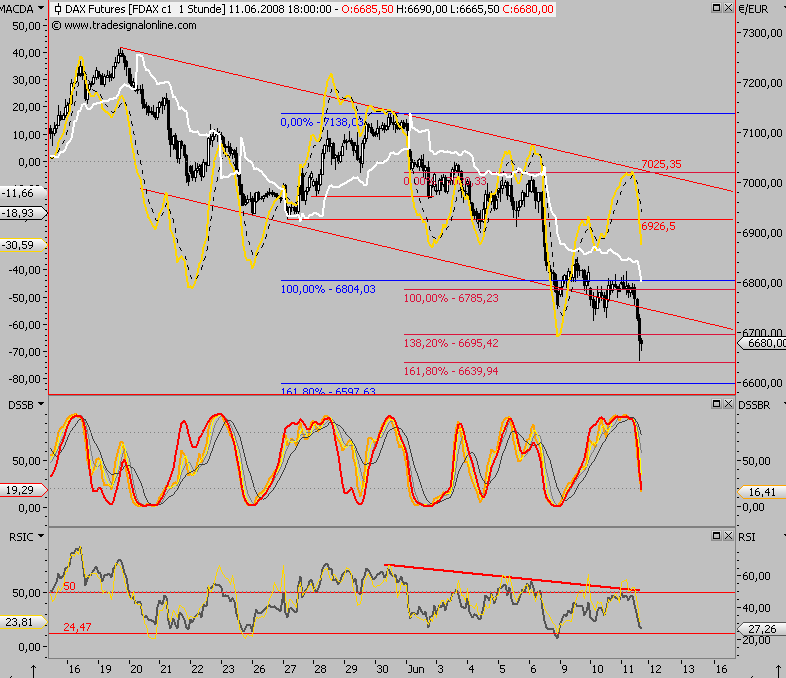Screen dimensions: 786x678
Task: Click the O:6685,50 open price value
Action: pos(367,9)
